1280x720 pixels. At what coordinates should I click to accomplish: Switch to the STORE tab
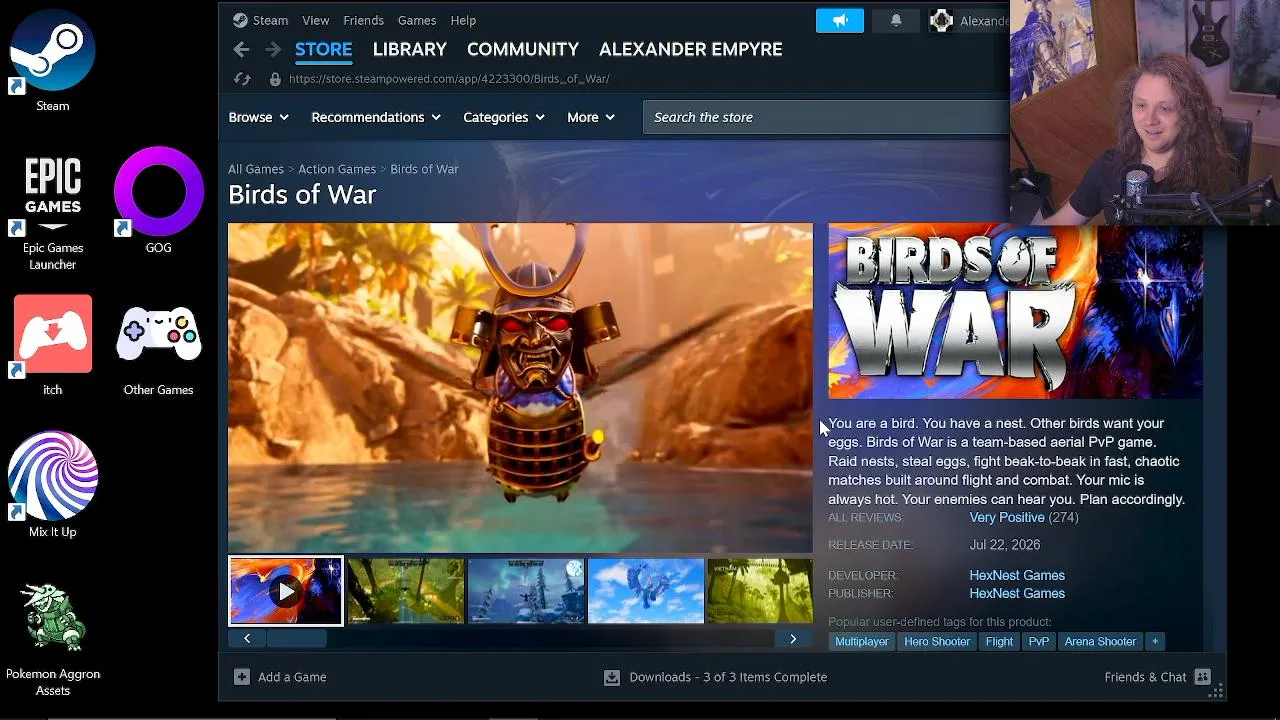323,49
